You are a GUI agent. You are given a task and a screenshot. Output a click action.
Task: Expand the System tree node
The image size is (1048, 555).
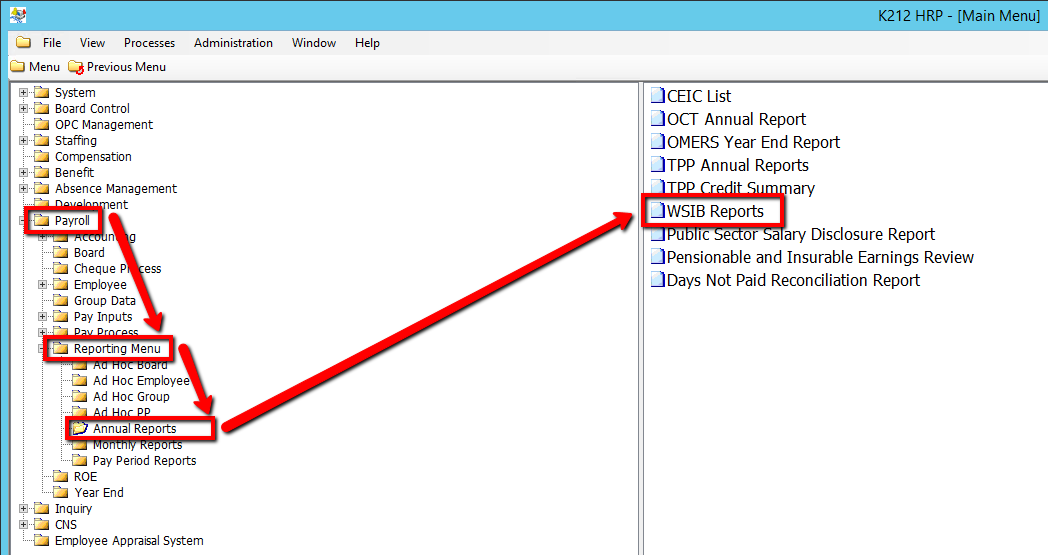tap(24, 93)
